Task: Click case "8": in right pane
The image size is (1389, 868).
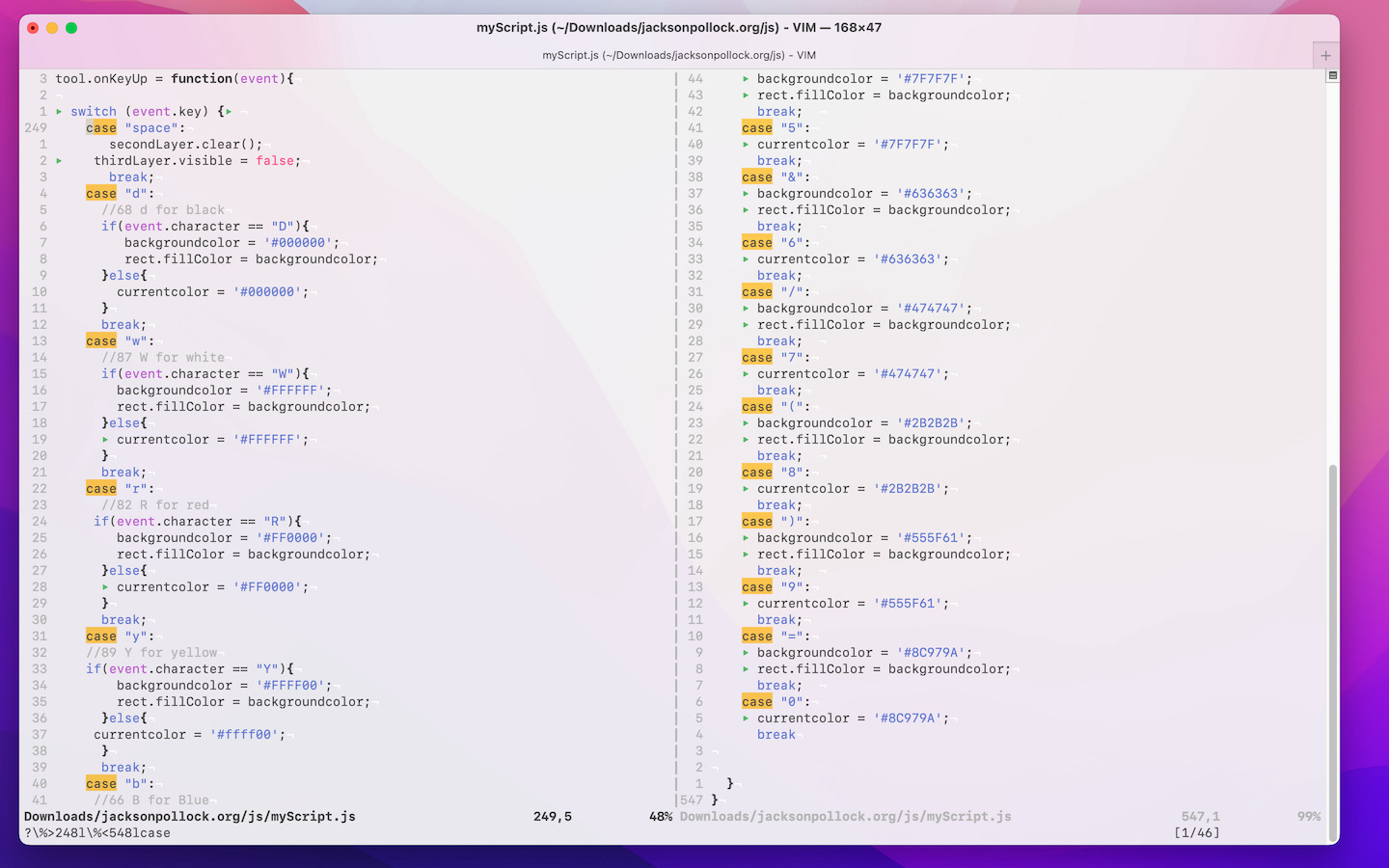Action: pos(776,472)
